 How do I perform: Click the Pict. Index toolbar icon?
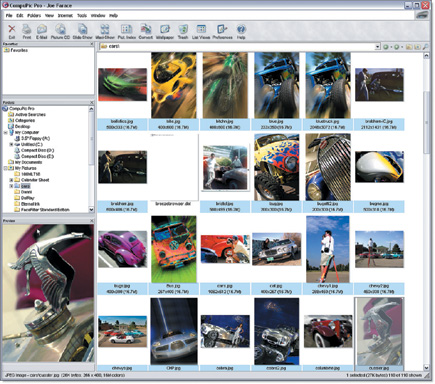point(126,29)
